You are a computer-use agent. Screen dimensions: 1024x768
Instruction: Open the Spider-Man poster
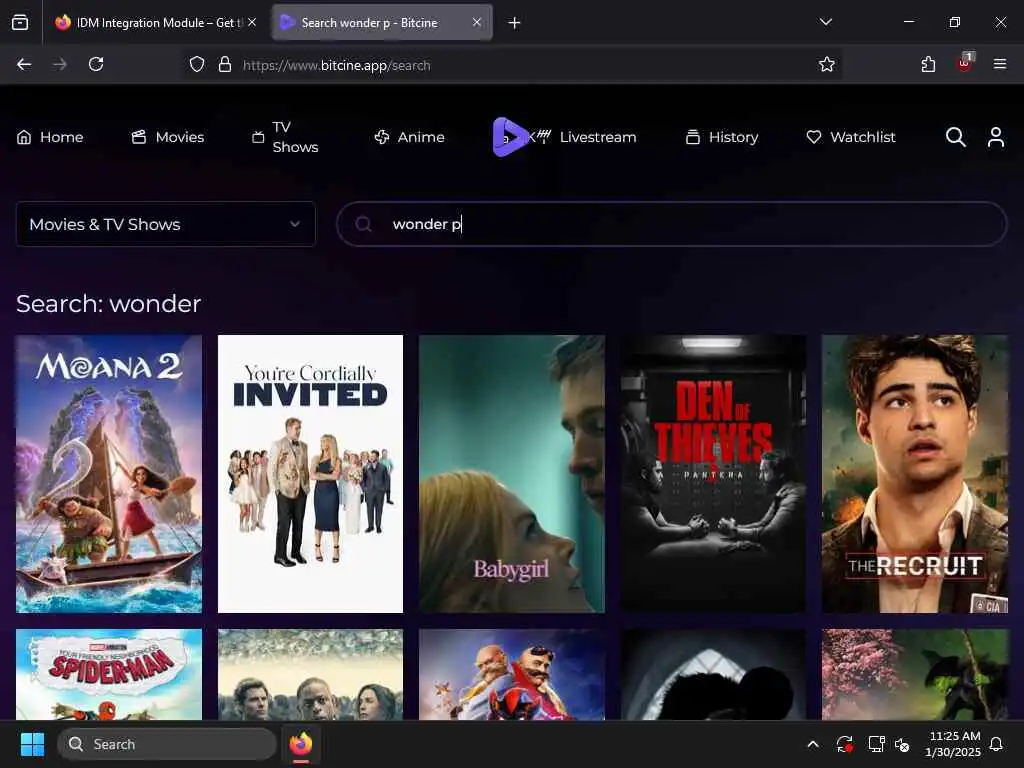tap(109, 675)
